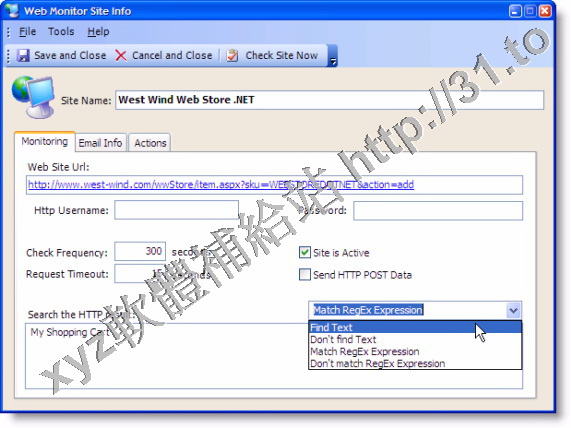This screenshot has width=571, height=428.
Task: Choose Don't find Text option
Action: [415, 339]
